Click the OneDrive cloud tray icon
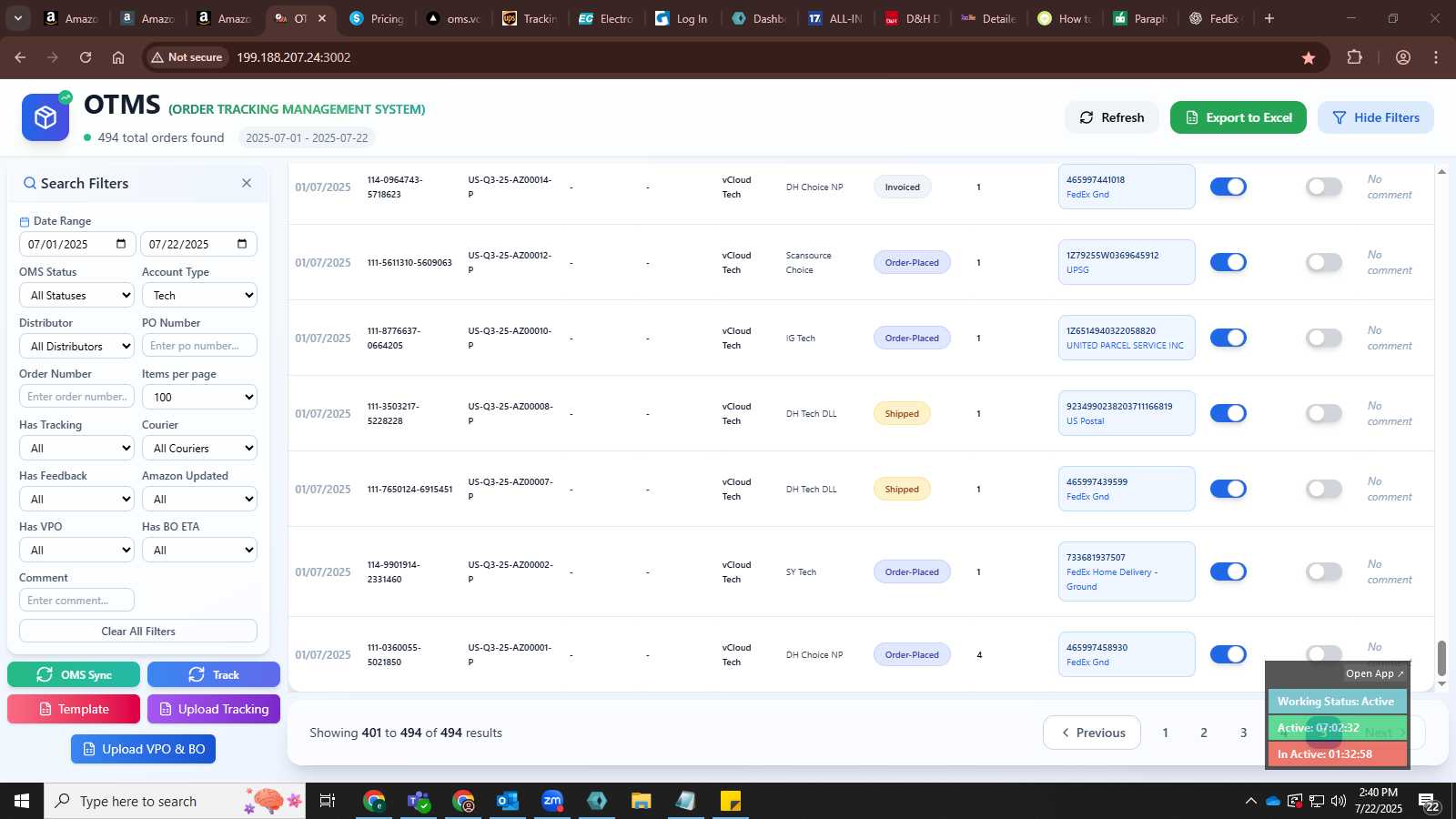The image size is (1456, 819). 1273,801
